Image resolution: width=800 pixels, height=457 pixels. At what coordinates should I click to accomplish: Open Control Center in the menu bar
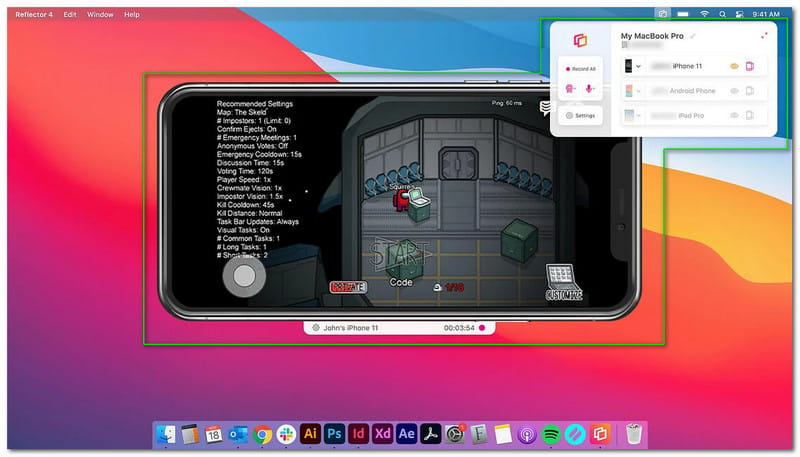(x=739, y=14)
